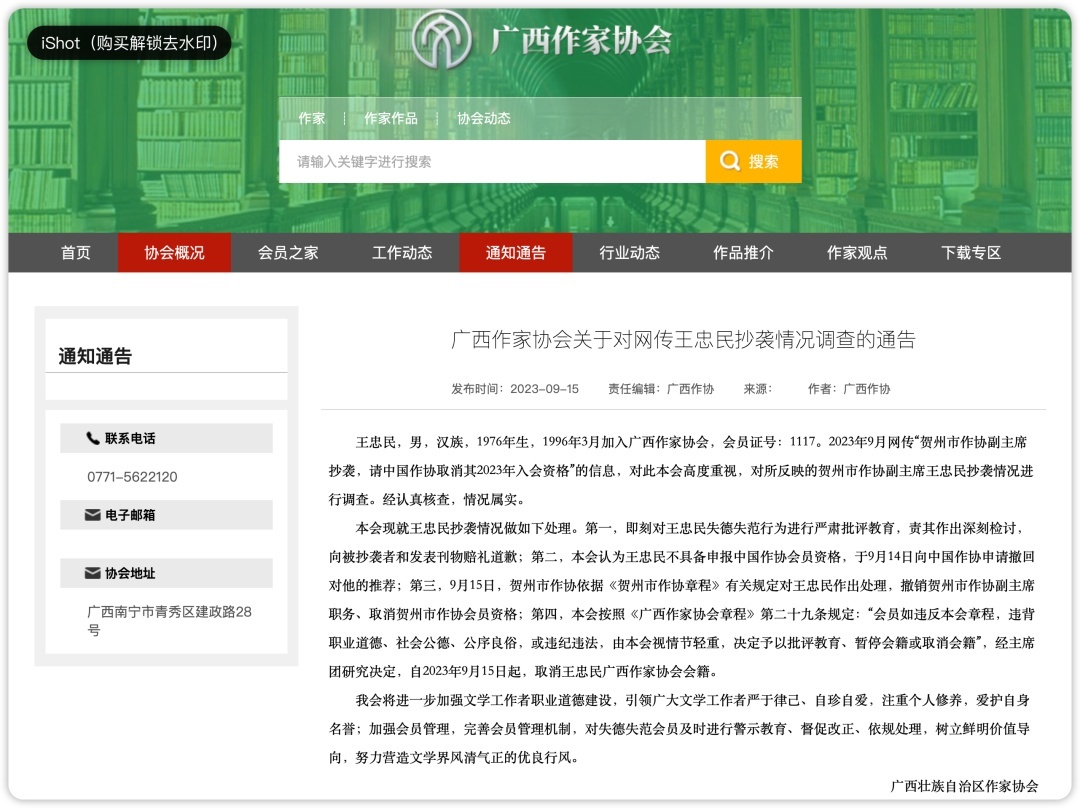Open the 协会概况 menu item
The width and height of the screenshot is (1080, 808).
[174, 253]
